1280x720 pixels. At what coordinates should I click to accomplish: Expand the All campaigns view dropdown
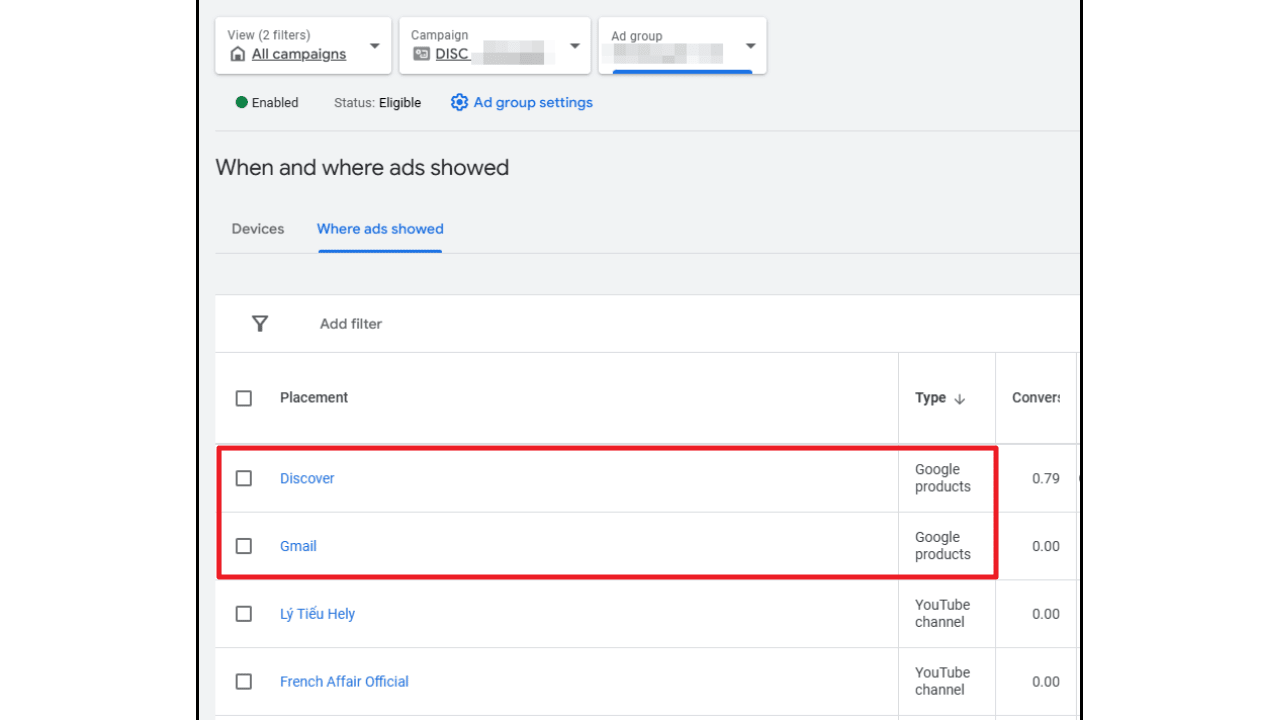coord(374,46)
